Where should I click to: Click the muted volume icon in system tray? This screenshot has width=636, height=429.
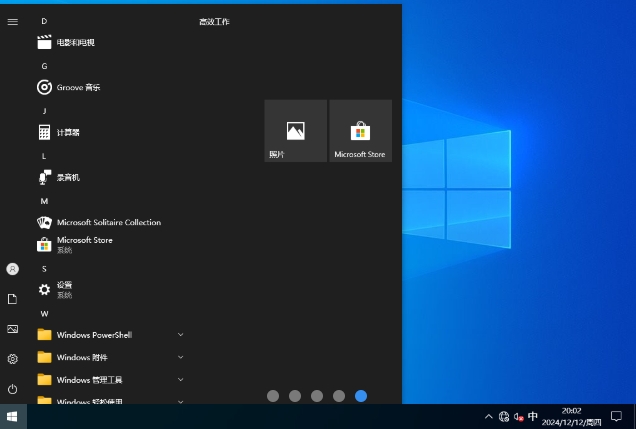(x=518, y=416)
